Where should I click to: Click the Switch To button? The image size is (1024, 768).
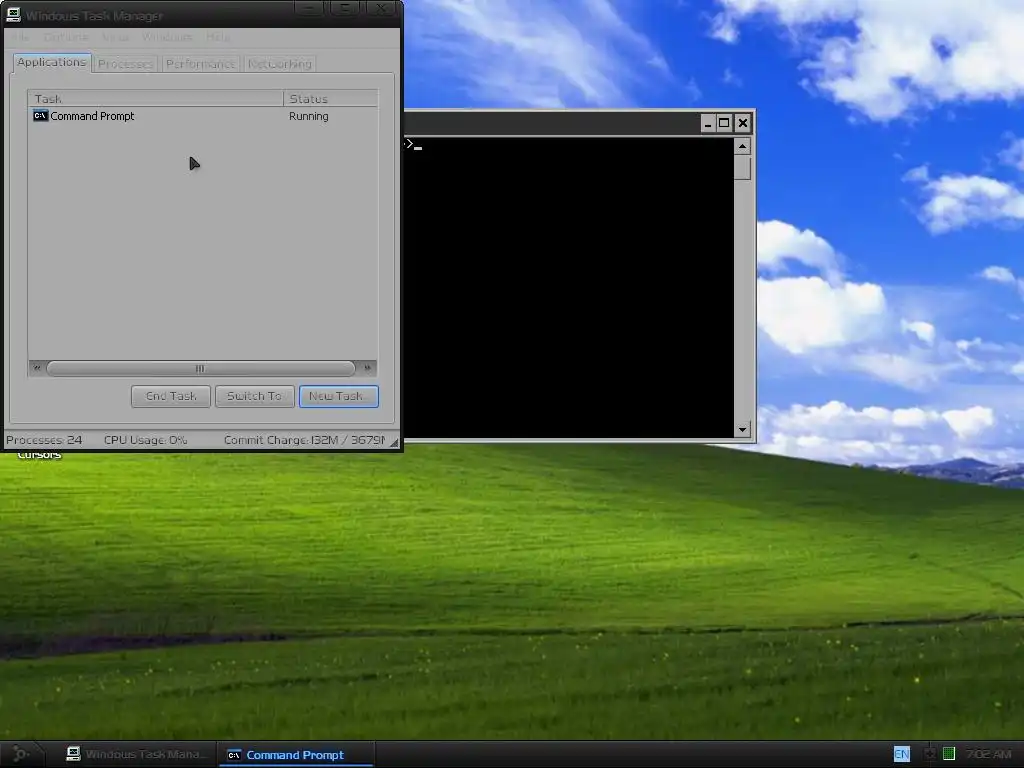point(254,396)
